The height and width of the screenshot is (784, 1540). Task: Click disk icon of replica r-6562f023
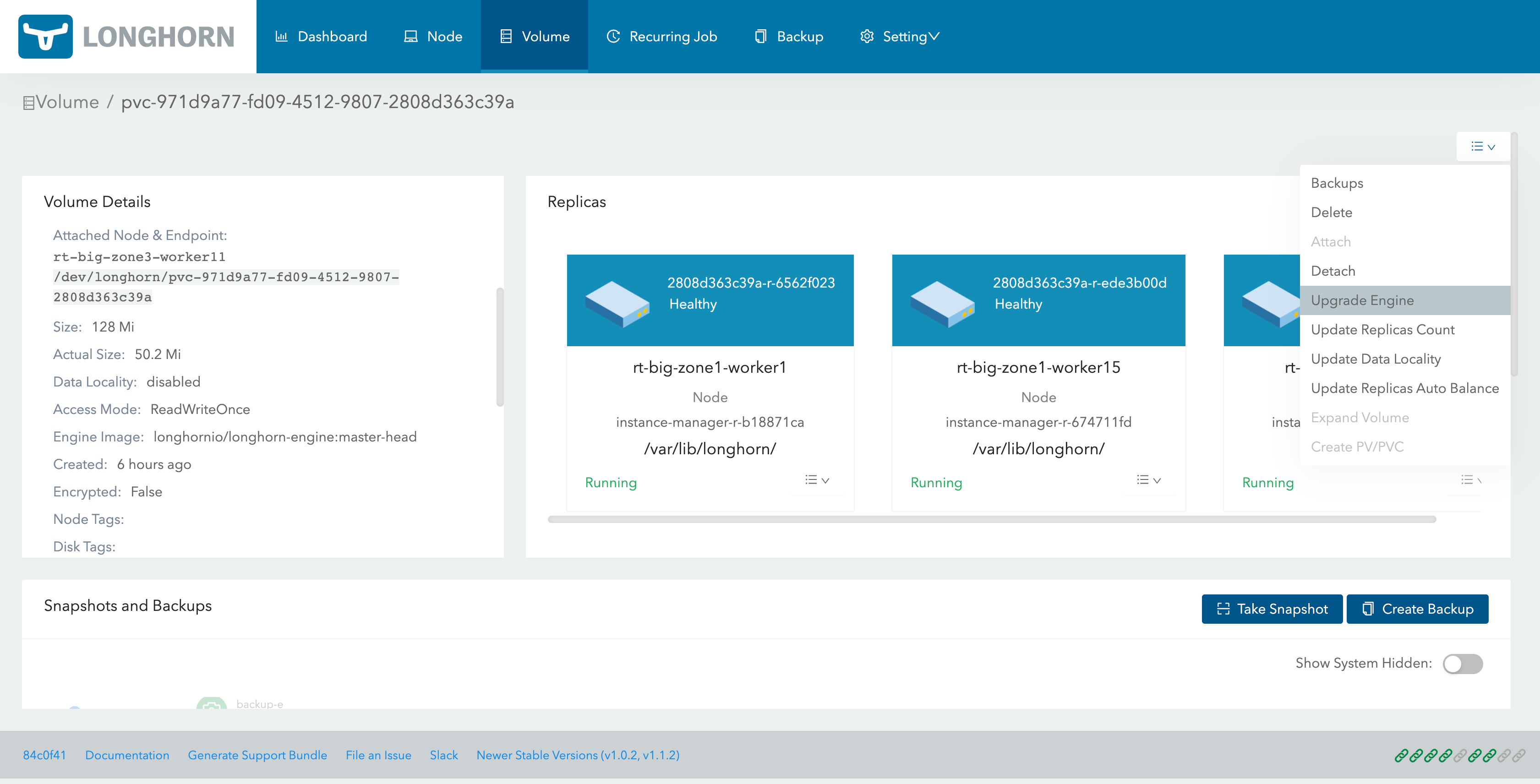pyautogui.click(x=617, y=303)
